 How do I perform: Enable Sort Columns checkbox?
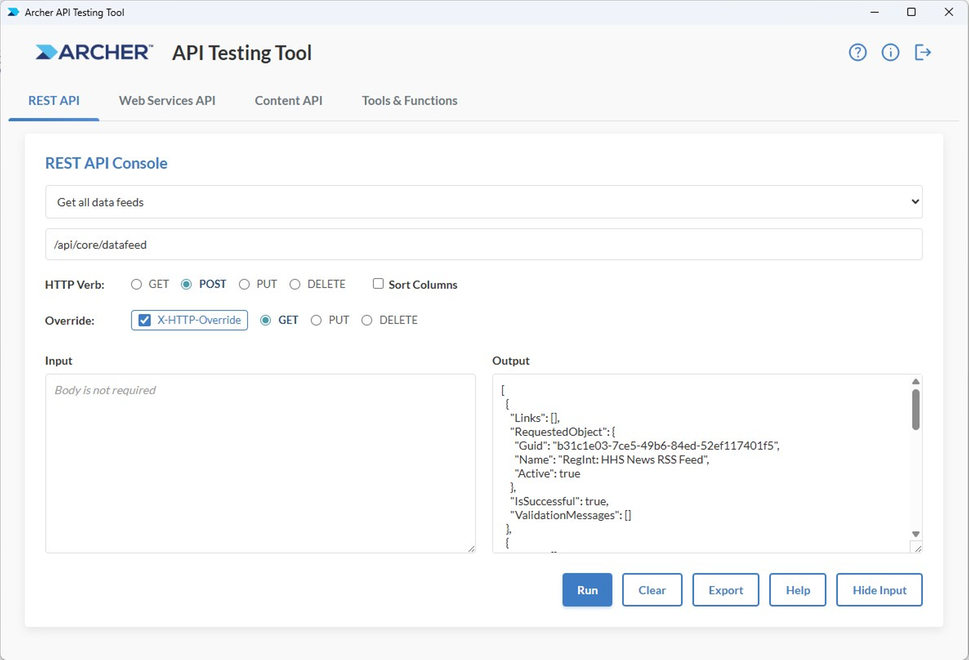(378, 284)
